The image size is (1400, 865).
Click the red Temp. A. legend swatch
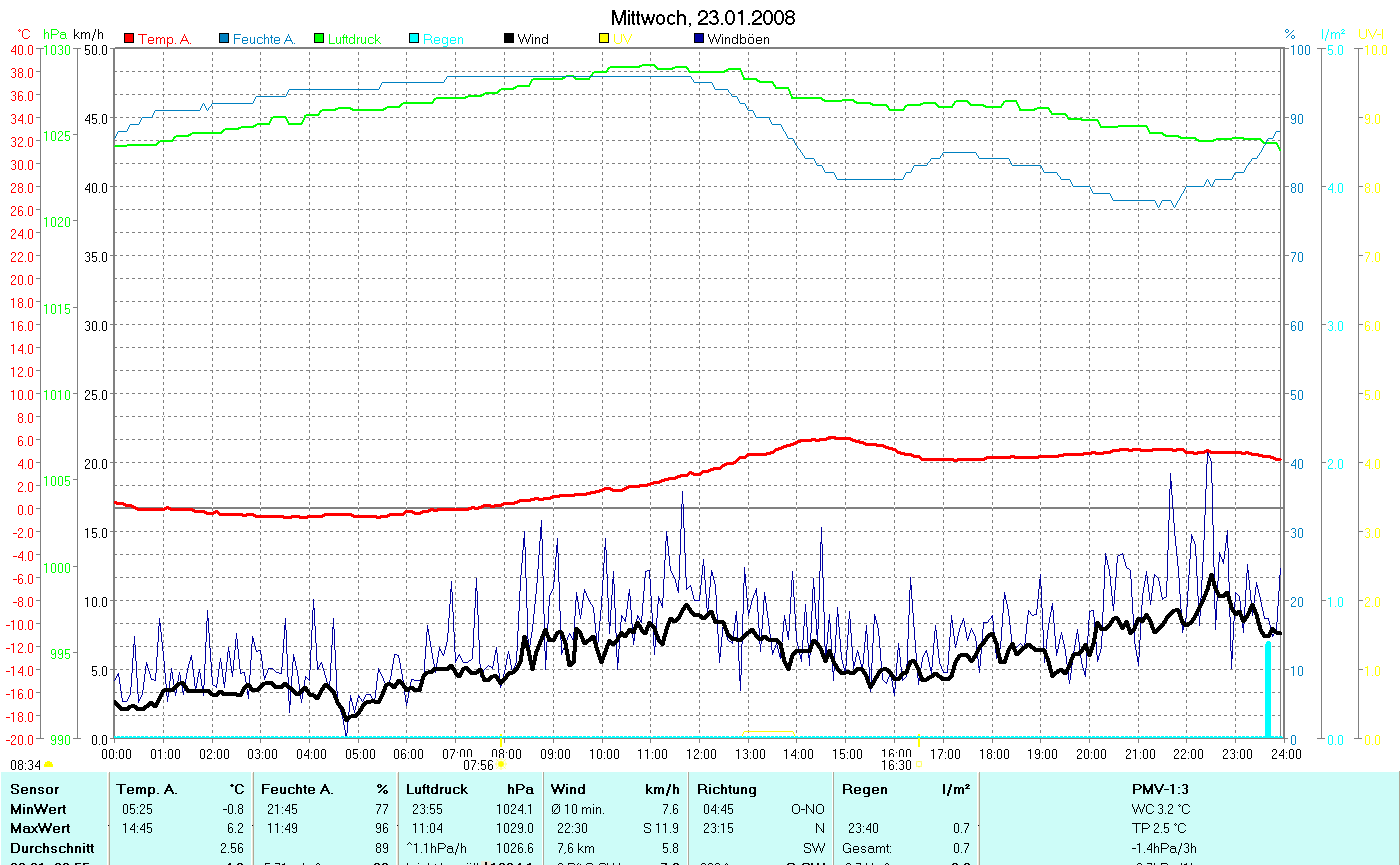[129, 39]
